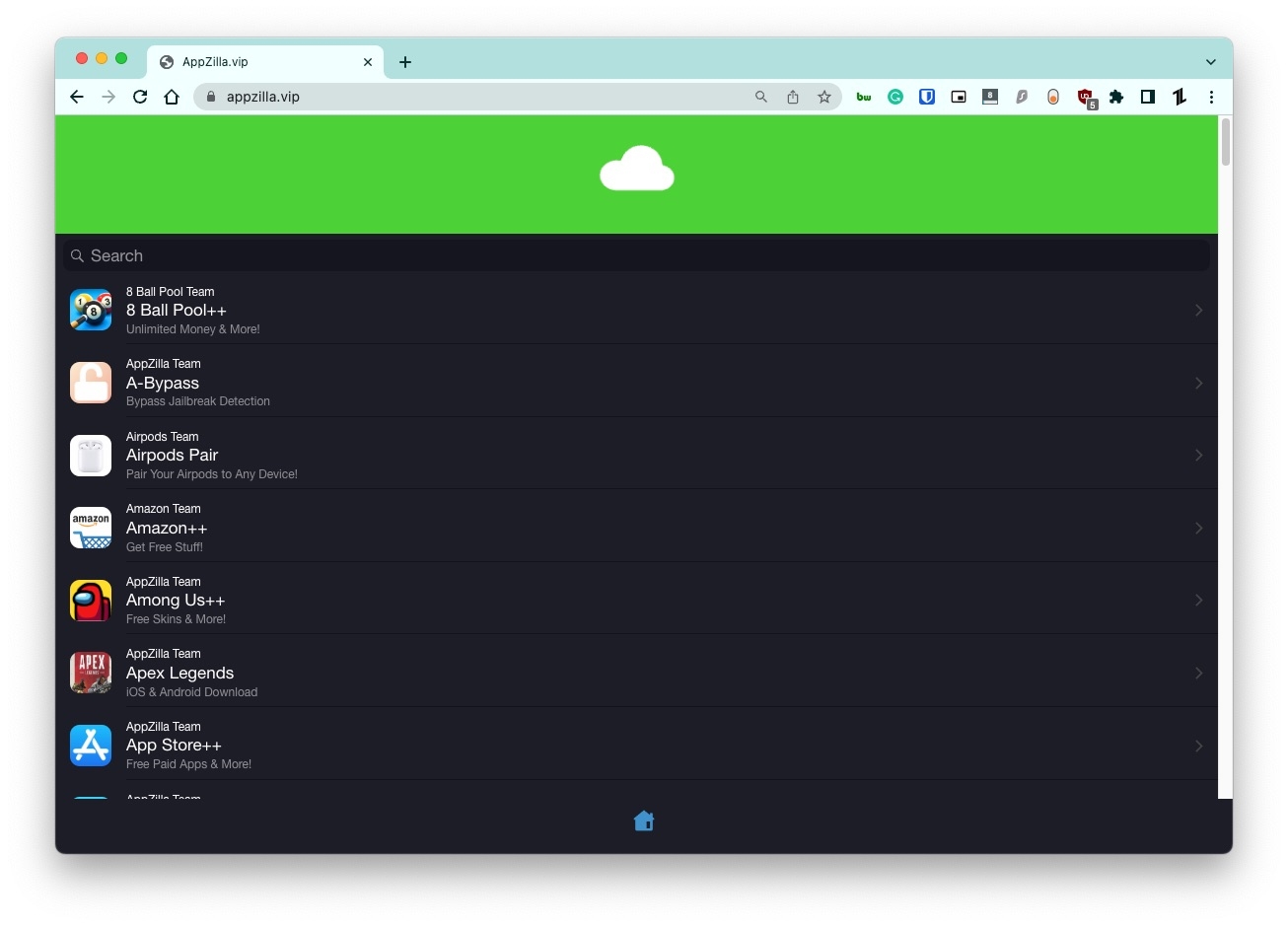The width and height of the screenshot is (1288, 927).
Task: Click the gray leaf-shaped extension icon
Action: pos(1022,97)
